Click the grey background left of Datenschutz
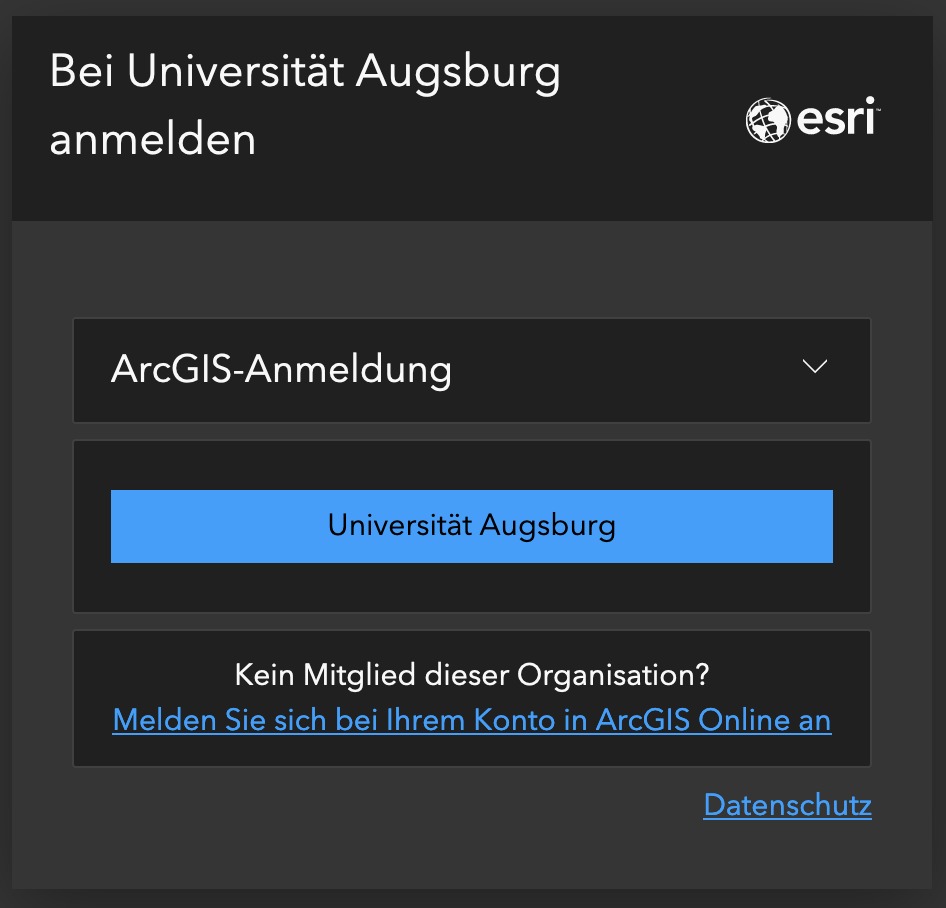 click(400, 806)
